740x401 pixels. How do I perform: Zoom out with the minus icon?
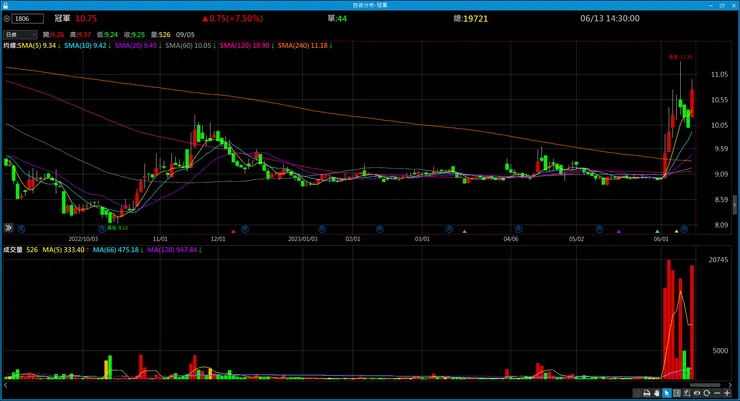click(x=717, y=393)
